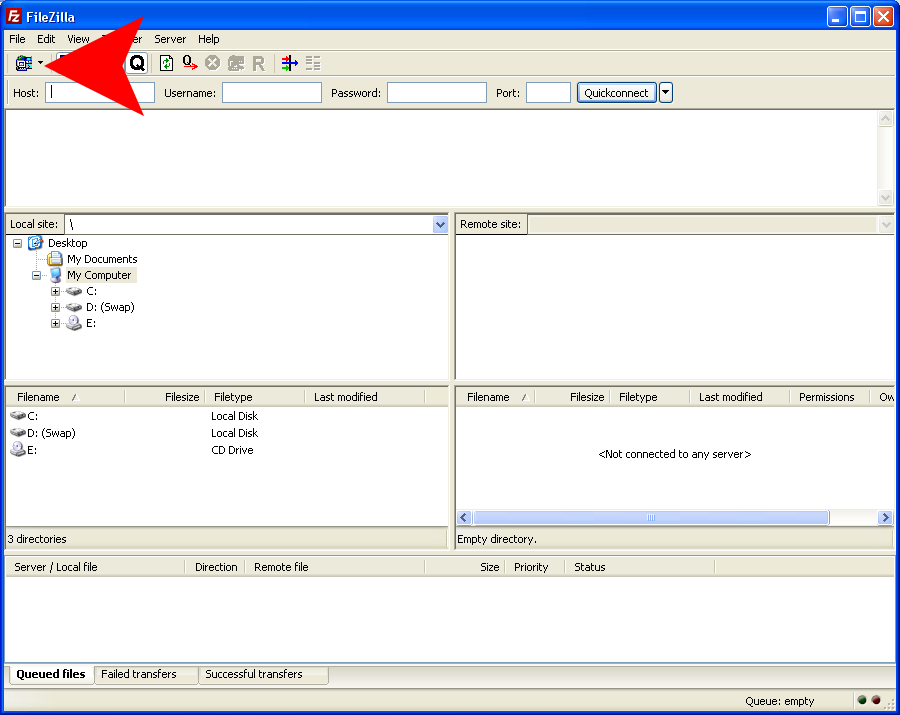900x715 pixels.
Task: Select My Documents in the local tree
Action: [102, 259]
